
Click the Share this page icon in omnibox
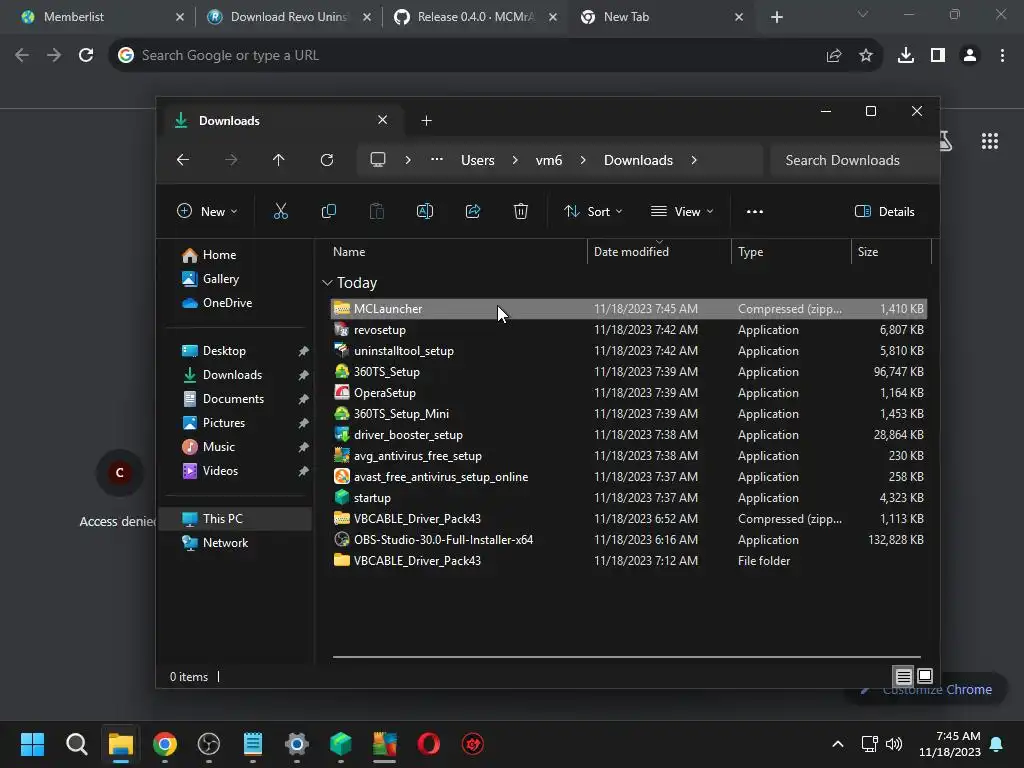[834, 56]
